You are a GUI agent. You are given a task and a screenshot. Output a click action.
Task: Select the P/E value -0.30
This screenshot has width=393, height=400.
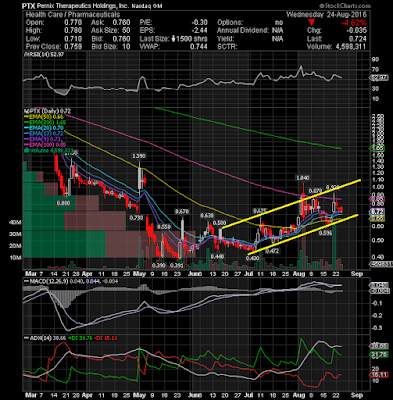point(199,23)
